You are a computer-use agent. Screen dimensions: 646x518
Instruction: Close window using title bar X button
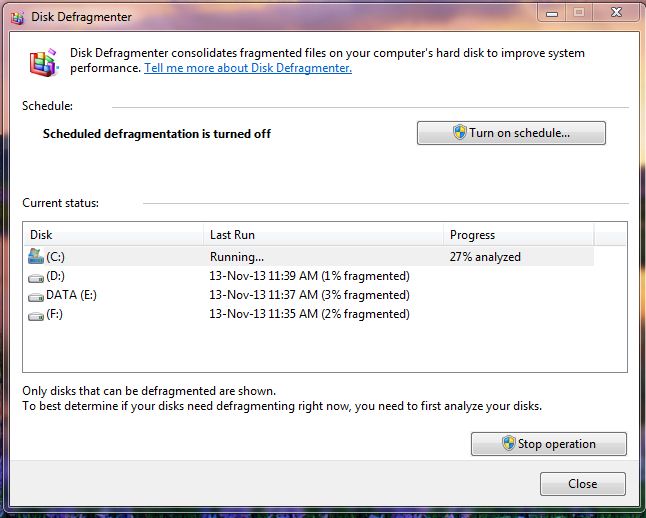tap(616, 12)
